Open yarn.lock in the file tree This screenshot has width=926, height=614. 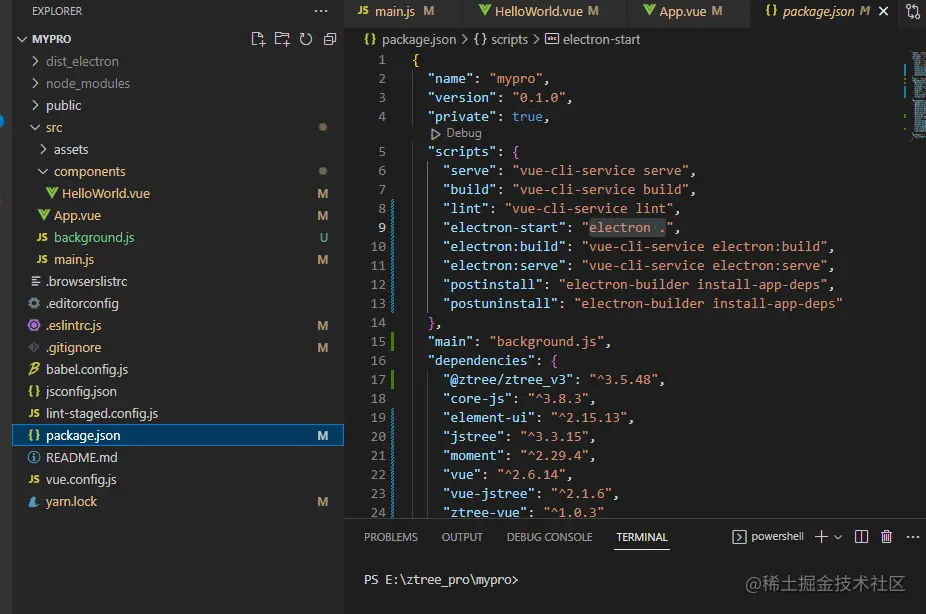coord(71,501)
